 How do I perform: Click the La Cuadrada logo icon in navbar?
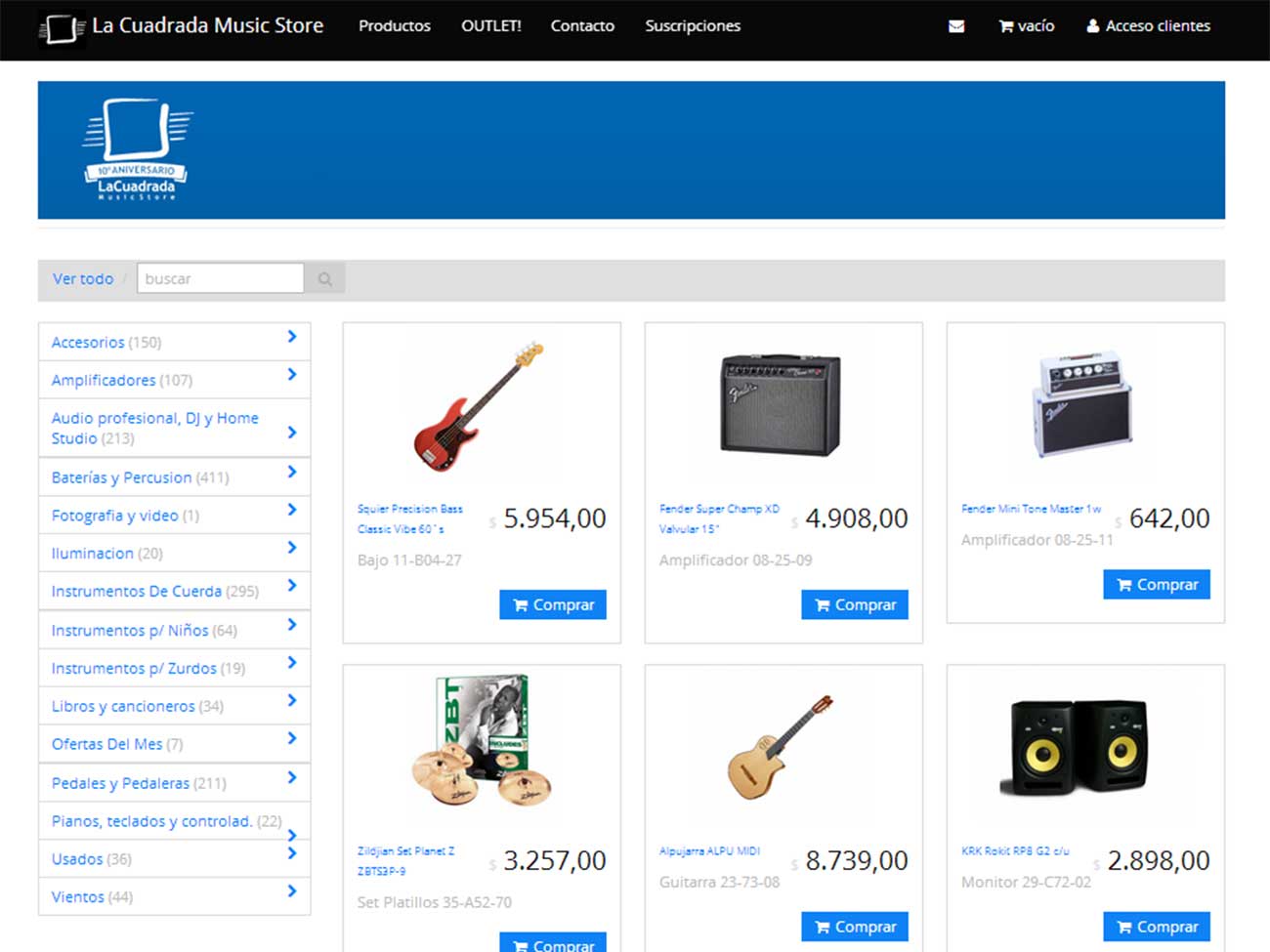coord(62,27)
